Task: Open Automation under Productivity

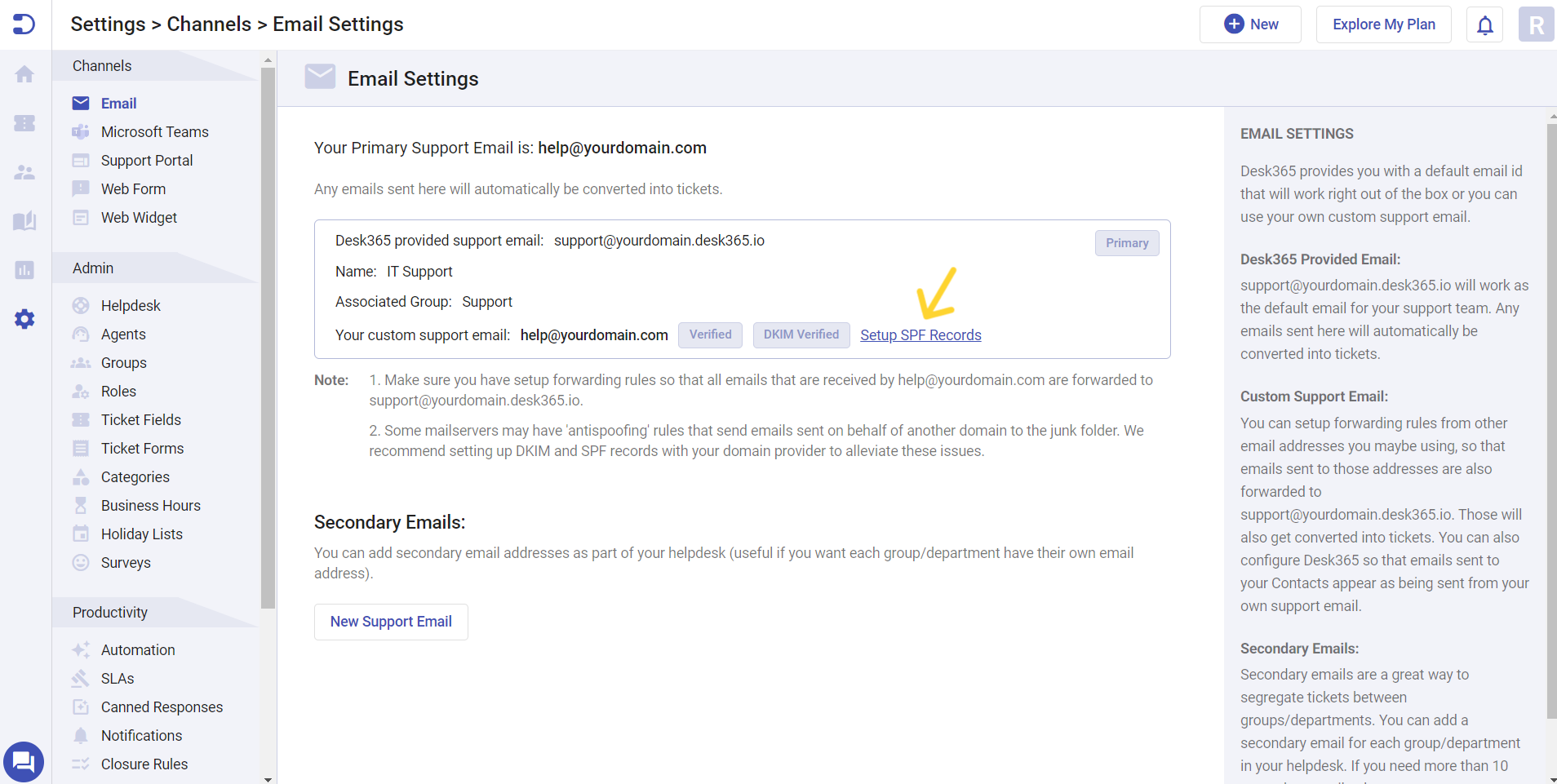Action: point(137,649)
